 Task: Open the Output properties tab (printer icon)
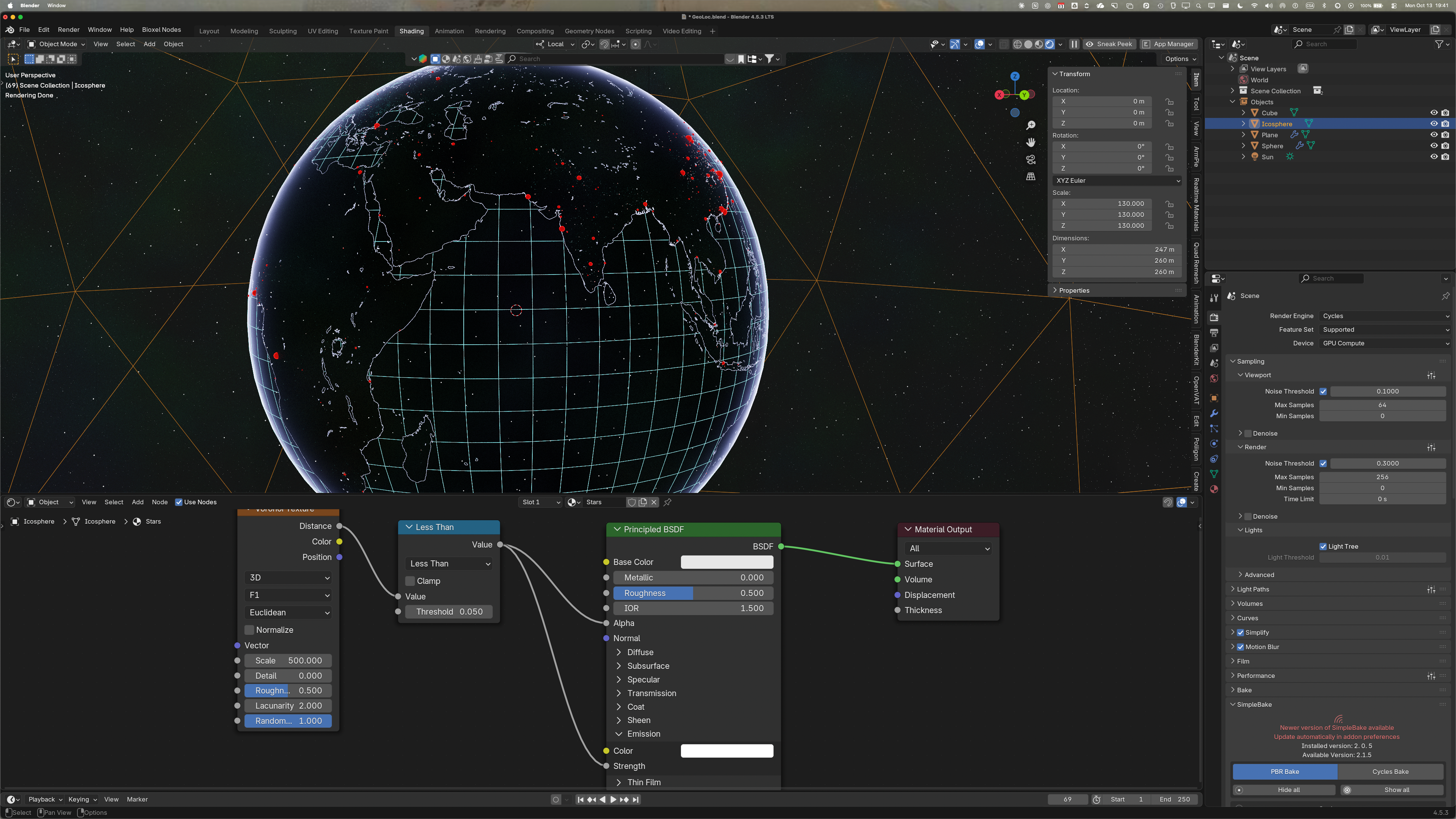tap(1213, 333)
